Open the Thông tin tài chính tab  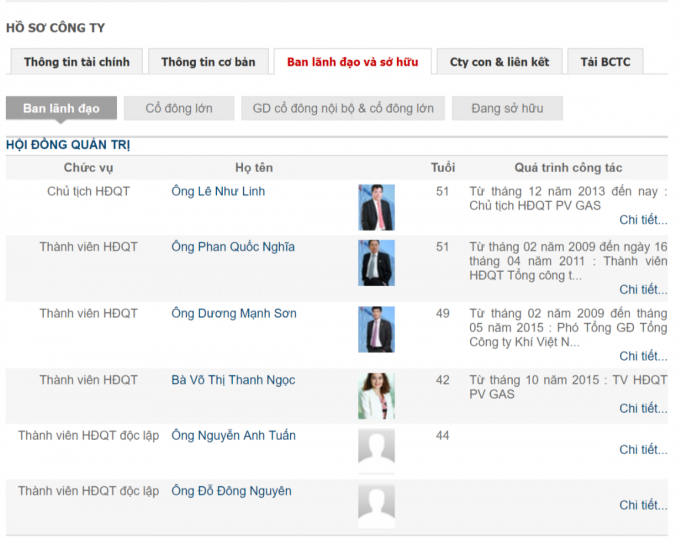77,62
